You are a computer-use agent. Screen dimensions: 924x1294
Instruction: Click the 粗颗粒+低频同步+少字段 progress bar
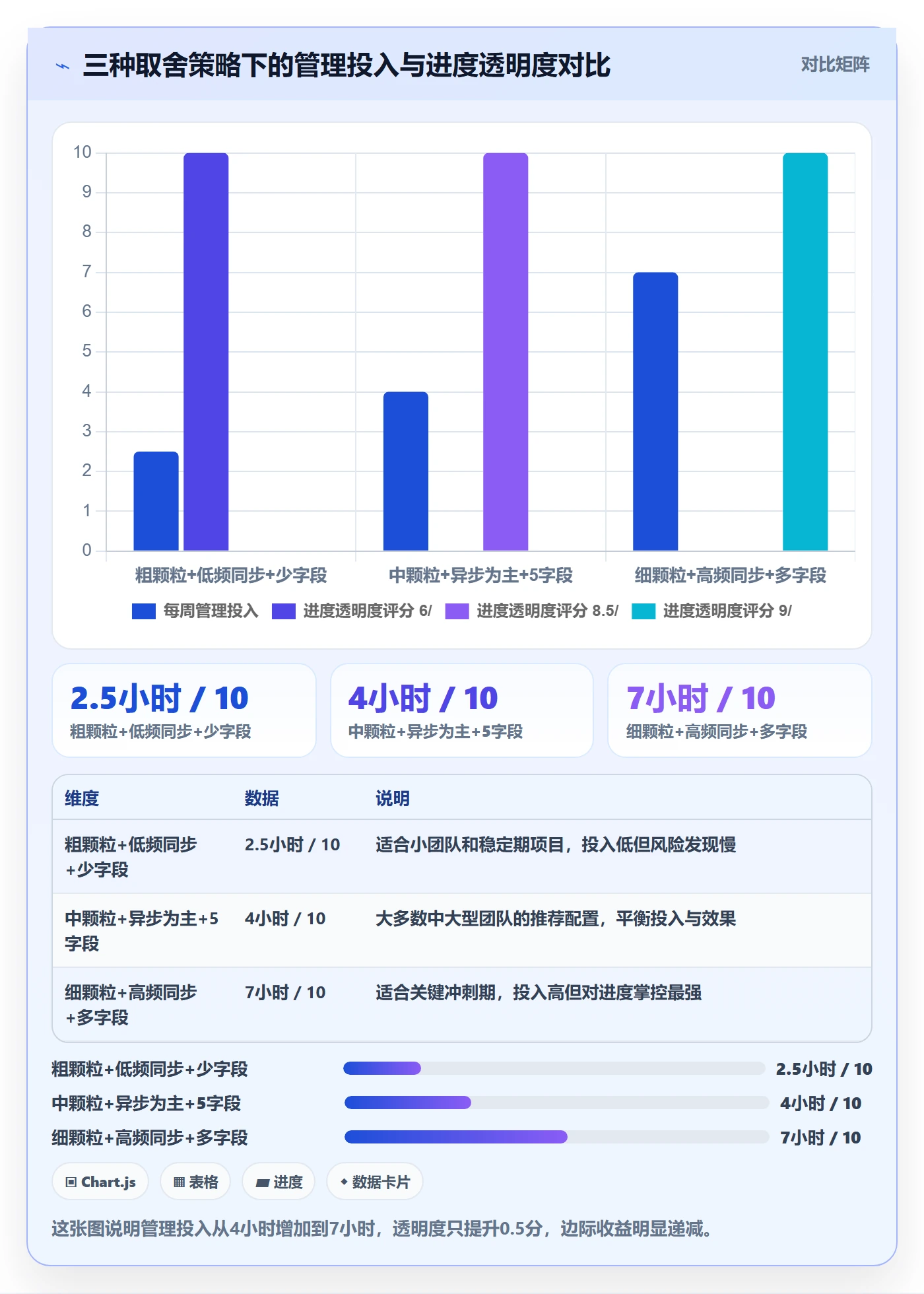554,1068
